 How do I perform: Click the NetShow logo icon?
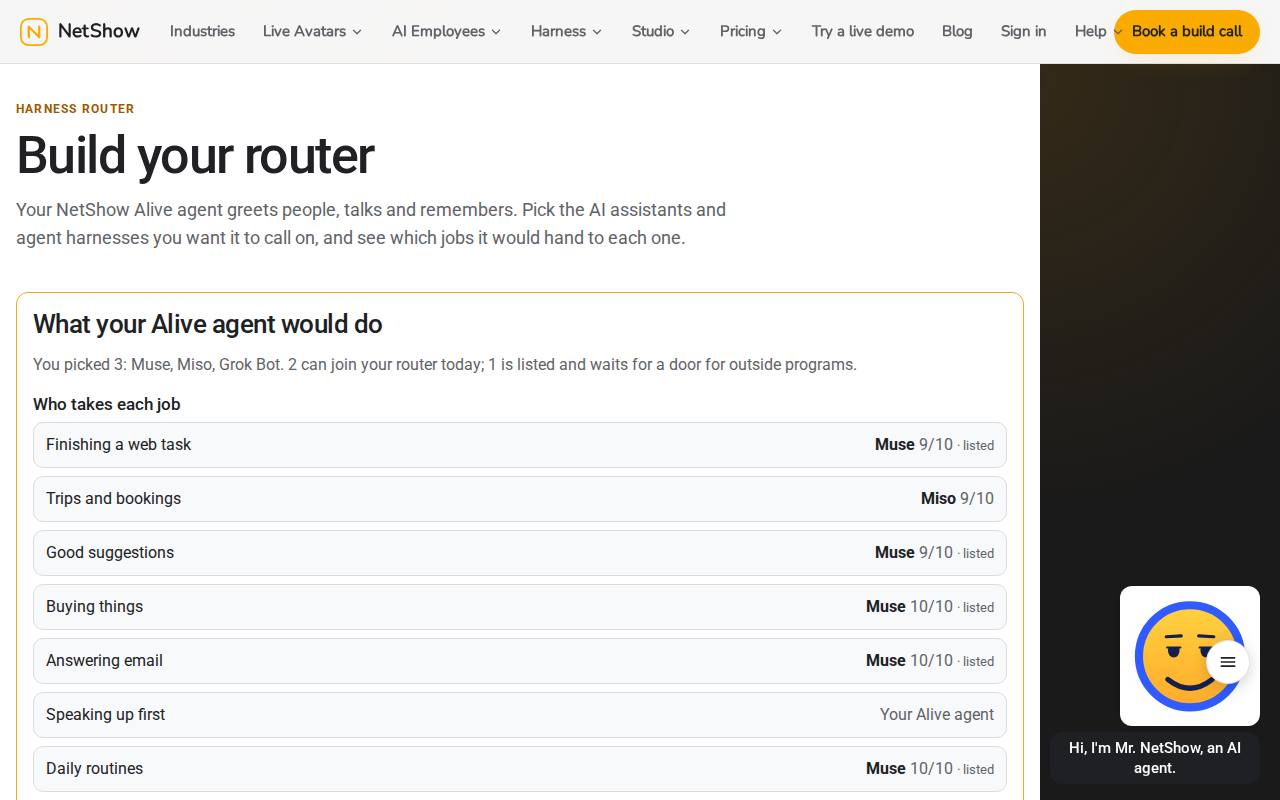[34, 32]
